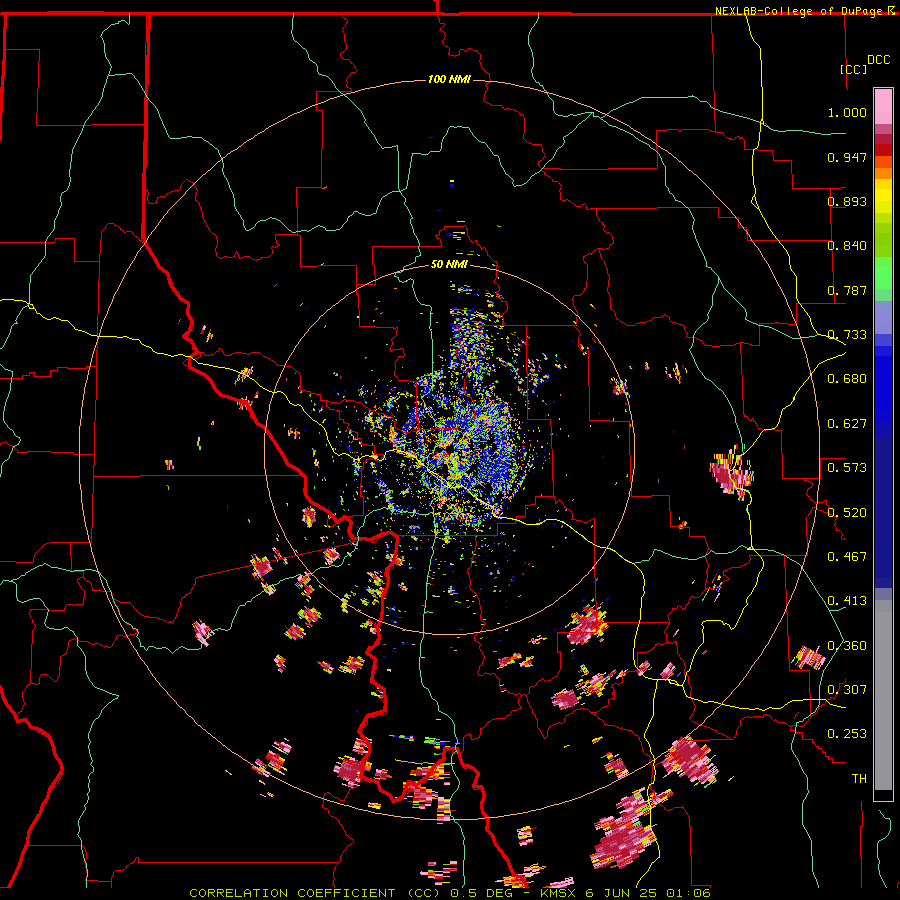The width and height of the screenshot is (900, 900).
Task: Click the 0.840 scale value
Action: (x=847, y=246)
